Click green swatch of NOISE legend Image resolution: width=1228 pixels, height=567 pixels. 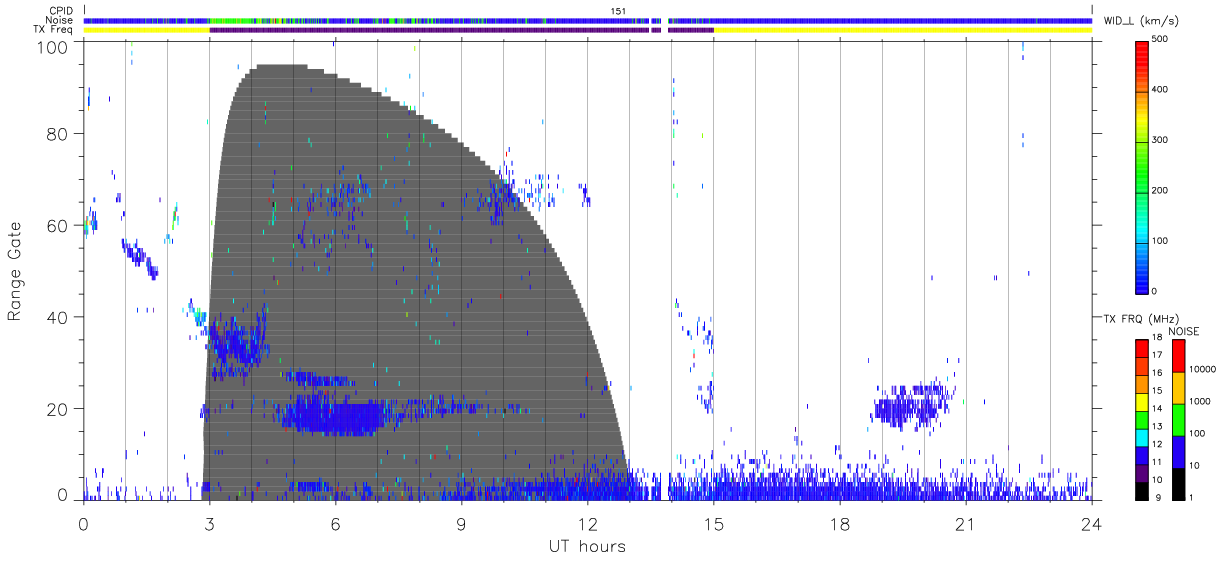(1178, 420)
